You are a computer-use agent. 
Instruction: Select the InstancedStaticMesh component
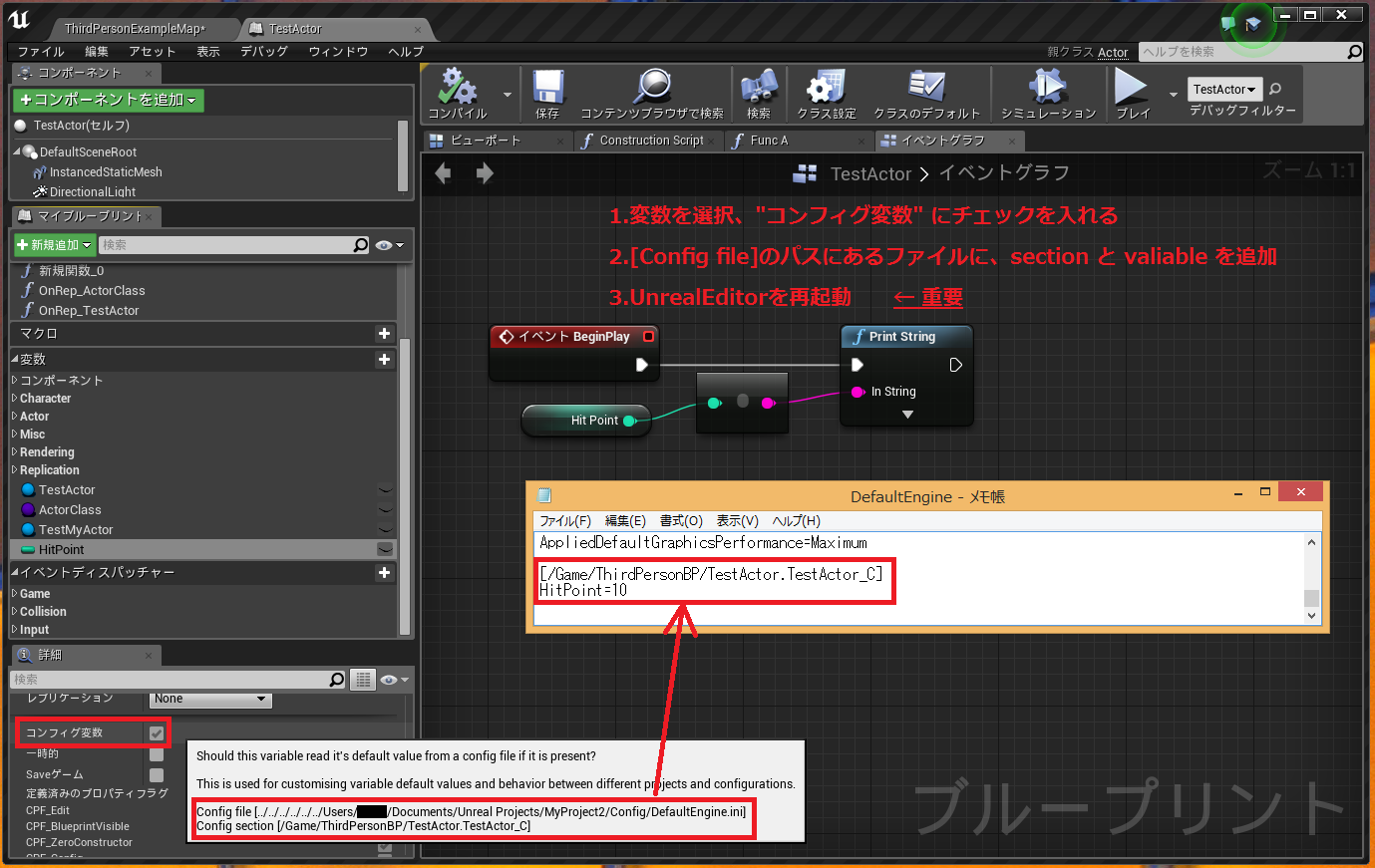(x=106, y=172)
